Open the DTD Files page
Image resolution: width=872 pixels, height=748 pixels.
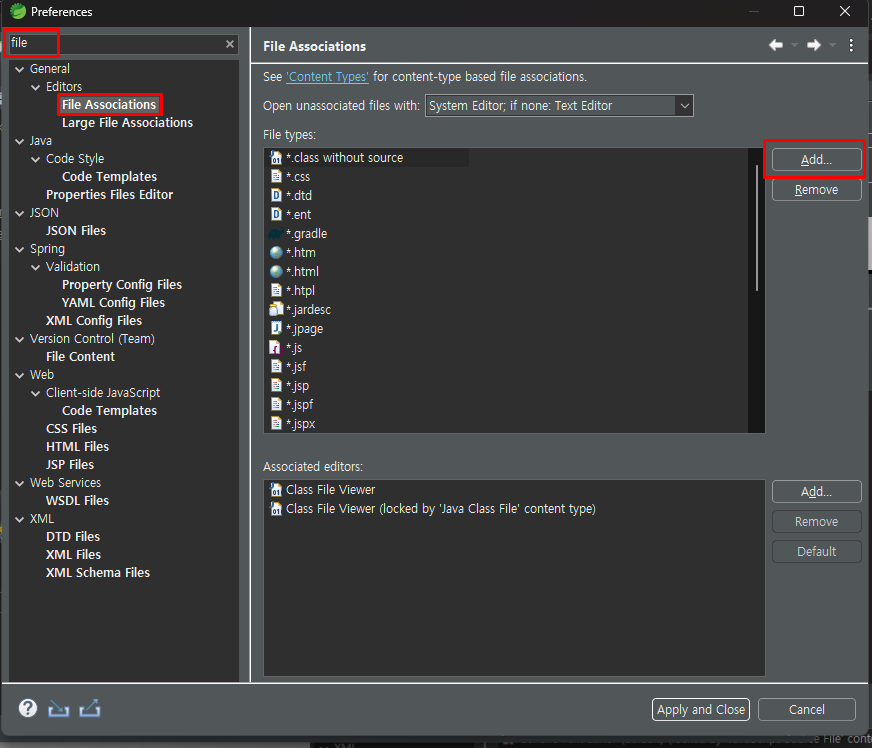click(73, 537)
